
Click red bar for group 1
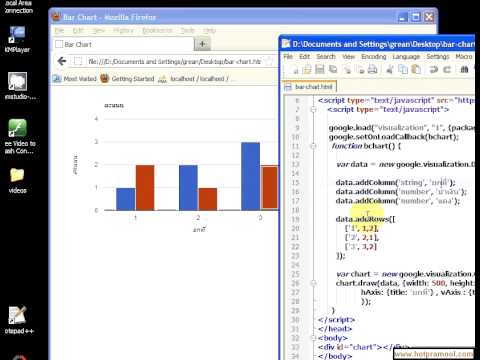145,188
